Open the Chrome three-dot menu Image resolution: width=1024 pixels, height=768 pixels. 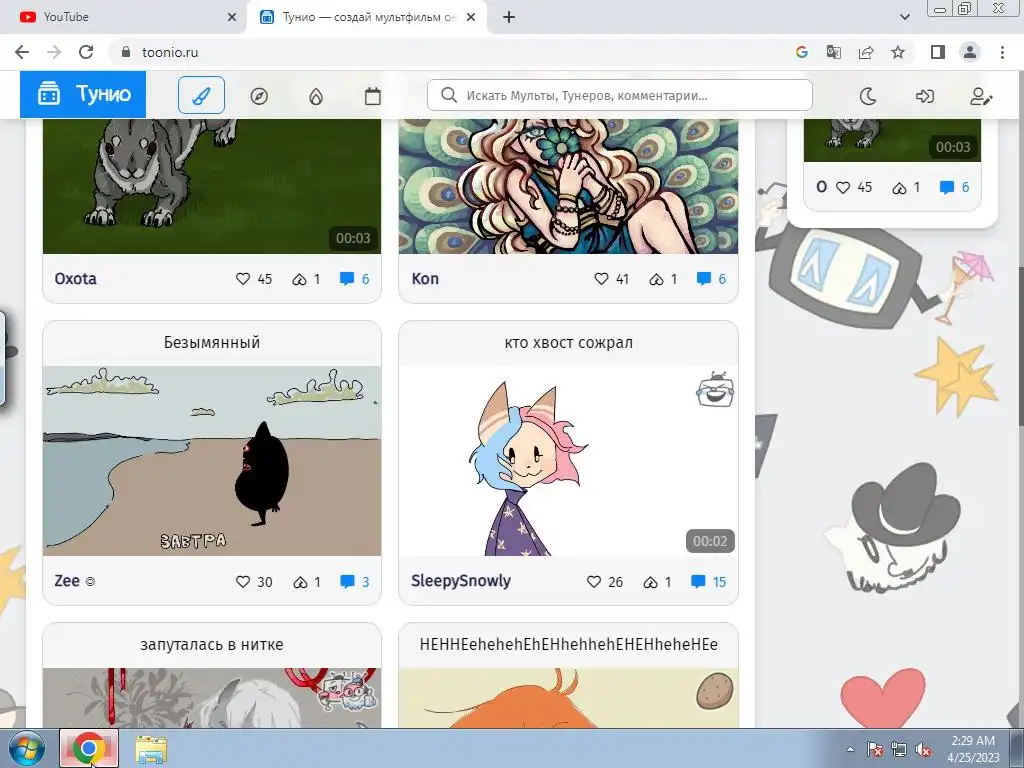click(x=1002, y=52)
